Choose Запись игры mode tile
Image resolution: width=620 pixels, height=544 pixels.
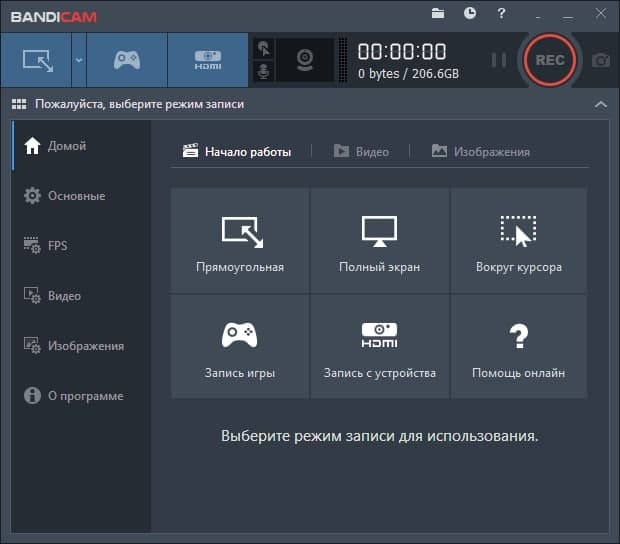coord(240,346)
